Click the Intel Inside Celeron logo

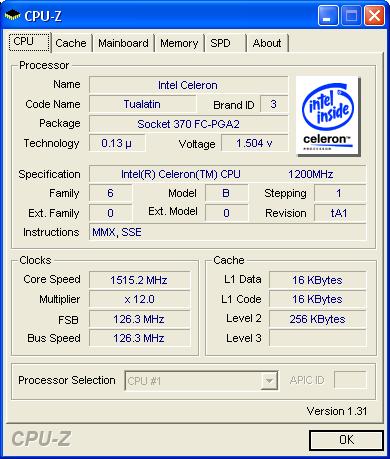click(328, 116)
